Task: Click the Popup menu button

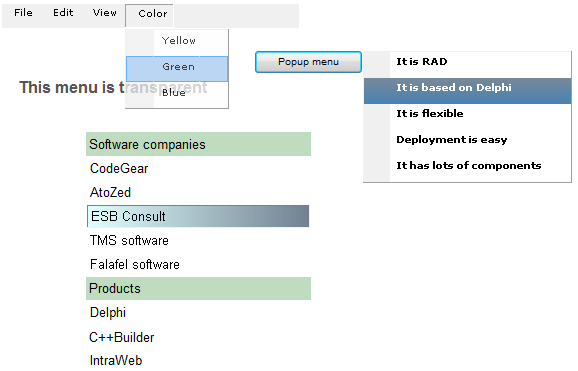Action: [x=308, y=62]
